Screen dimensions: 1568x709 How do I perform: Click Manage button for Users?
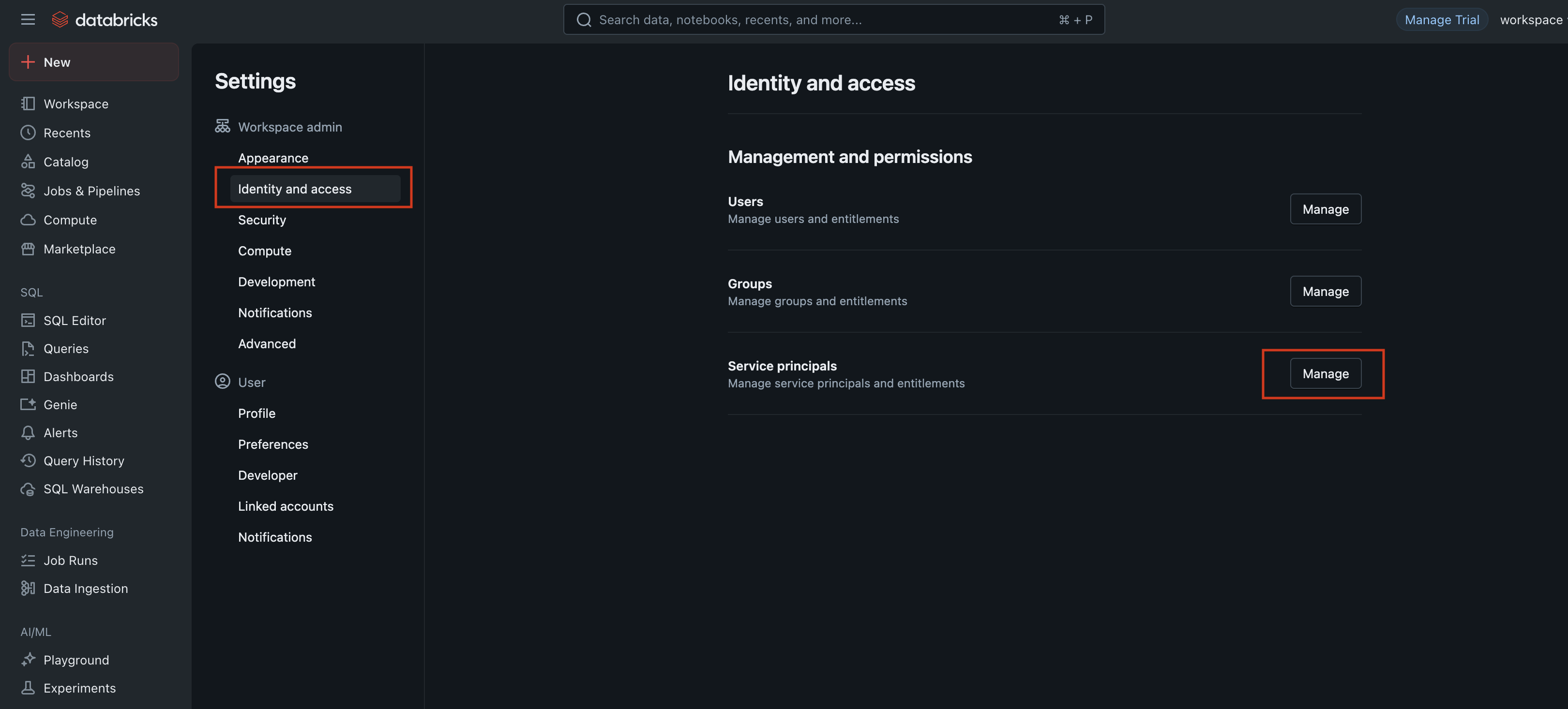click(x=1325, y=209)
